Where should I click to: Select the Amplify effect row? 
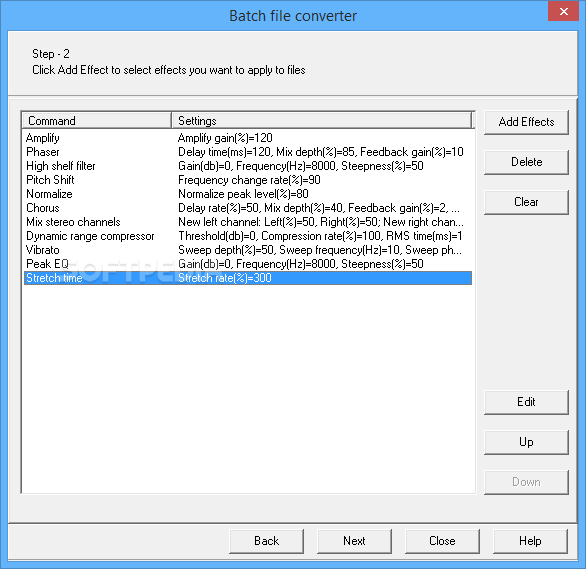[248, 138]
